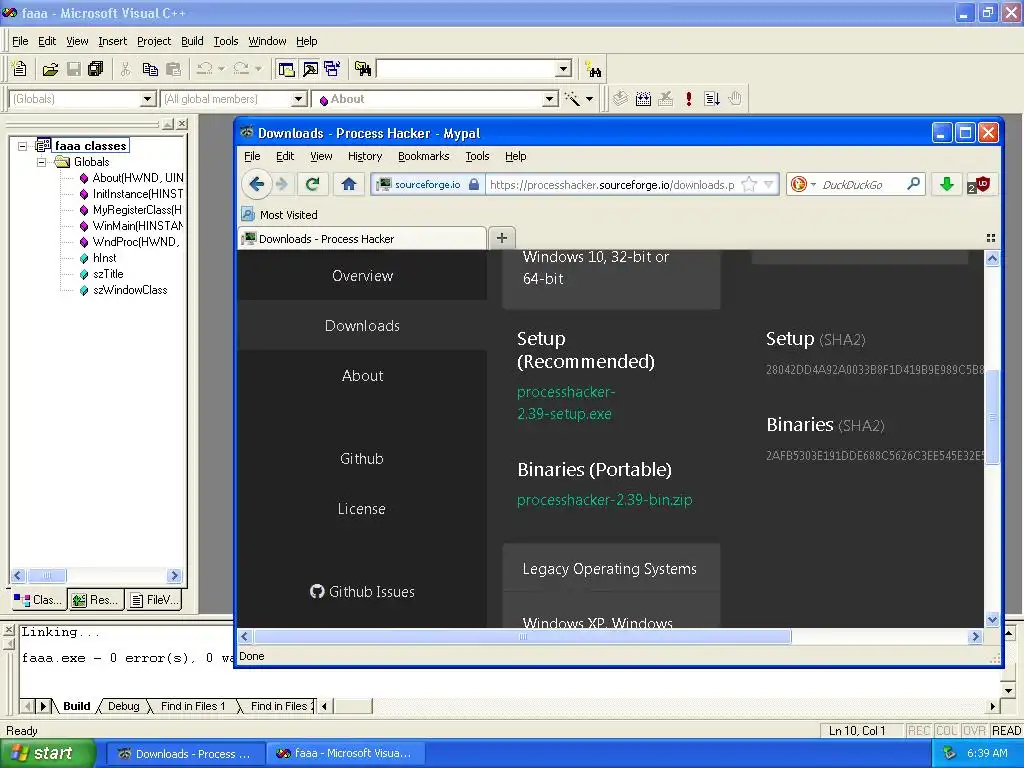Toggle the Workspace window icon
The width and height of the screenshot is (1024, 768).
point(286,69)
